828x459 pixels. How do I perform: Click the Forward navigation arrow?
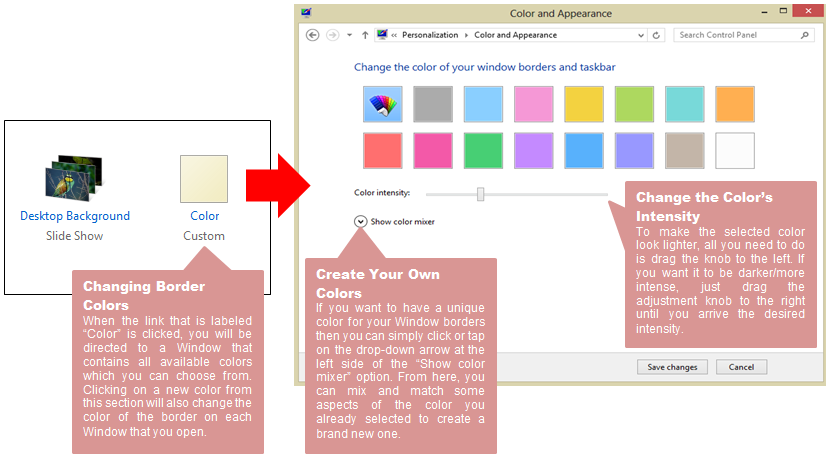[x=331, y=35]
